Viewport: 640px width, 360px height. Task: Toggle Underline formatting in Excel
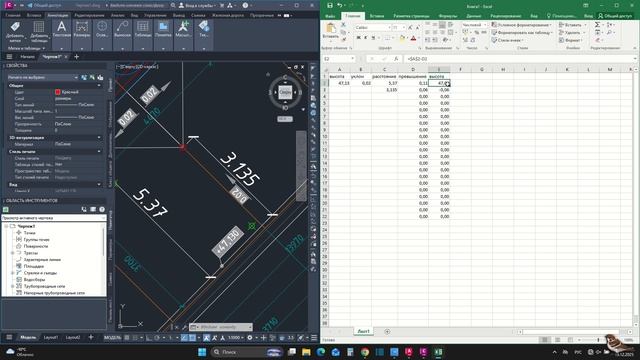click(373, 38)
